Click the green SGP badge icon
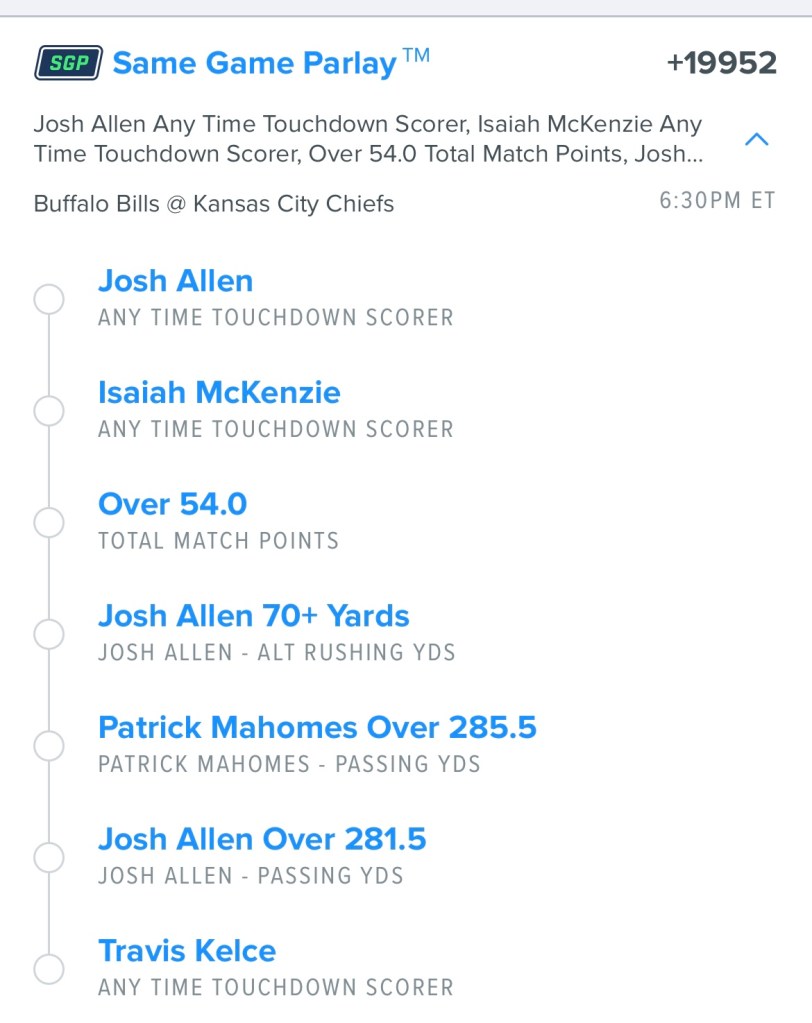 [68, 63]
